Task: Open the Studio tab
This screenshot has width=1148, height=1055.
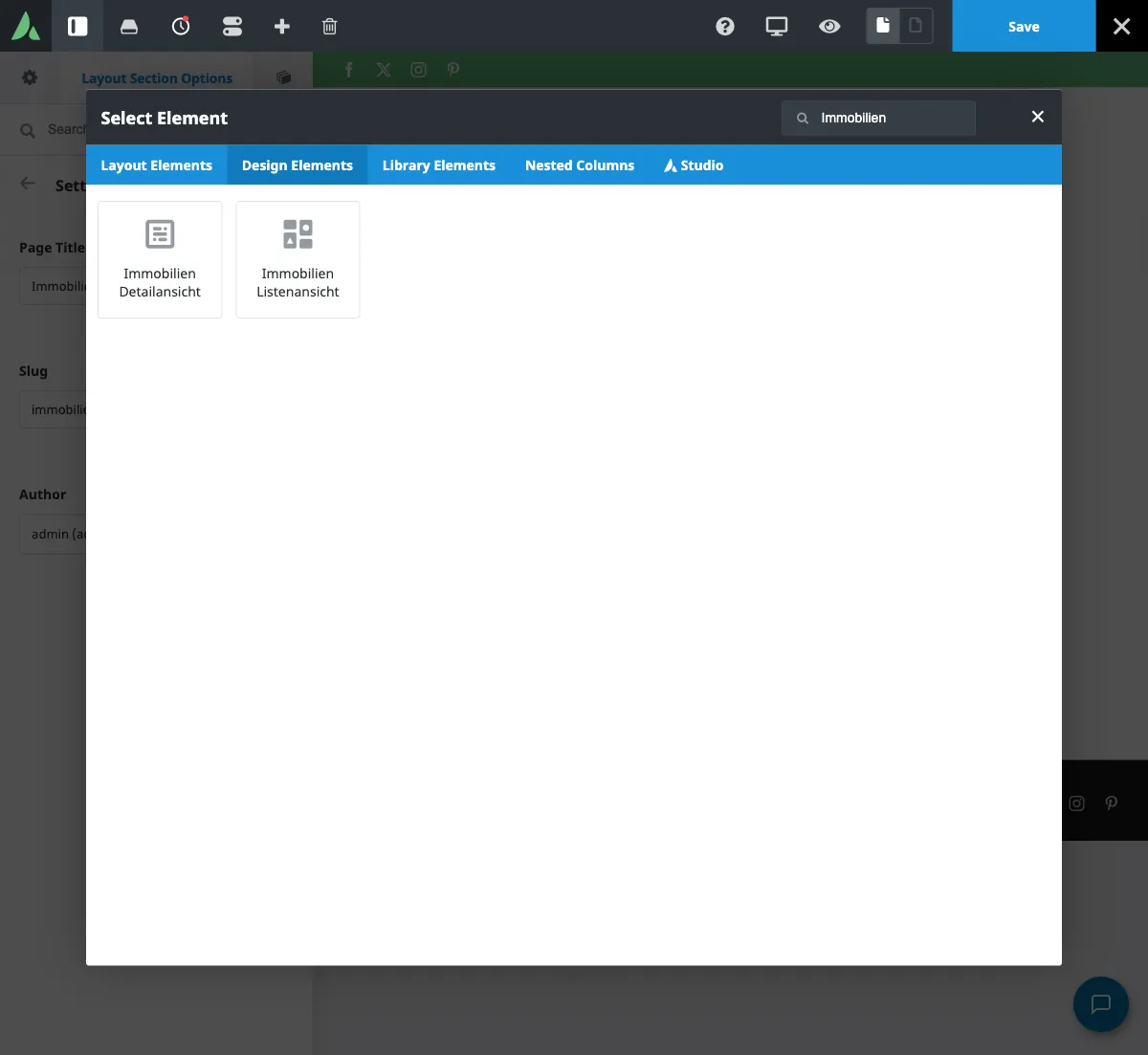Action: 694,165
